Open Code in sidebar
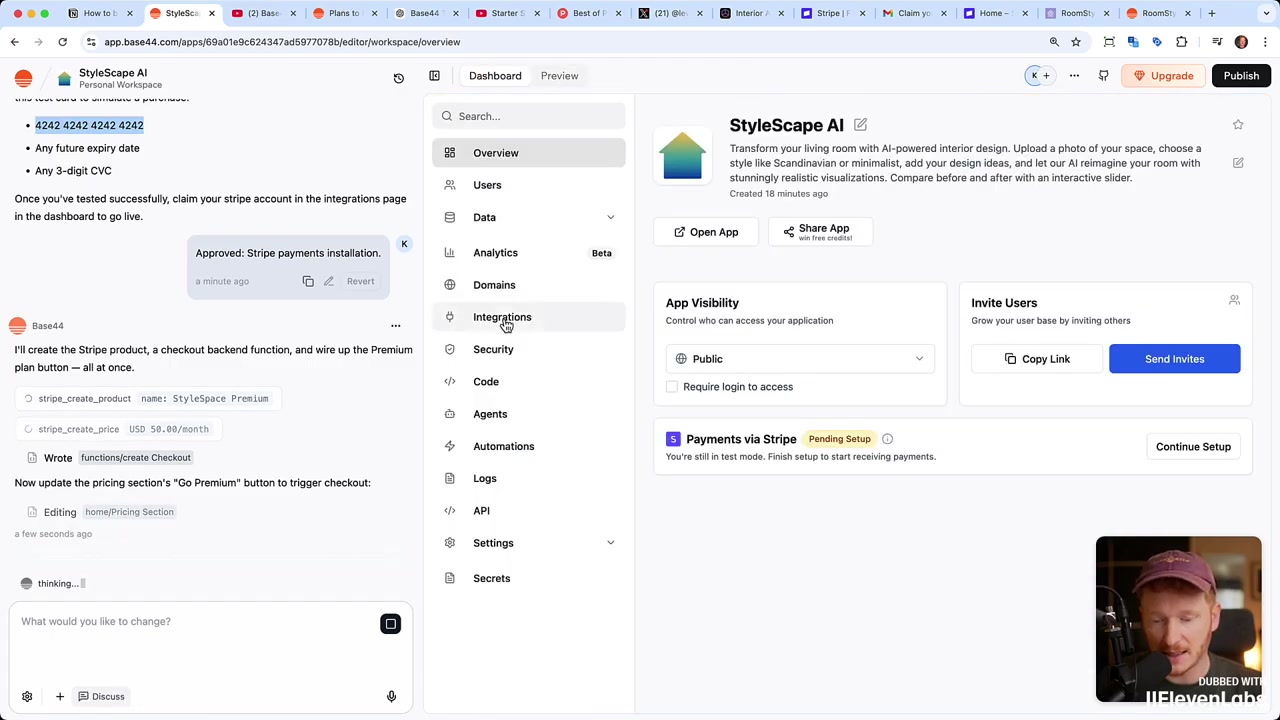The width and height of the screenshot is (1280, 720). 529,382
